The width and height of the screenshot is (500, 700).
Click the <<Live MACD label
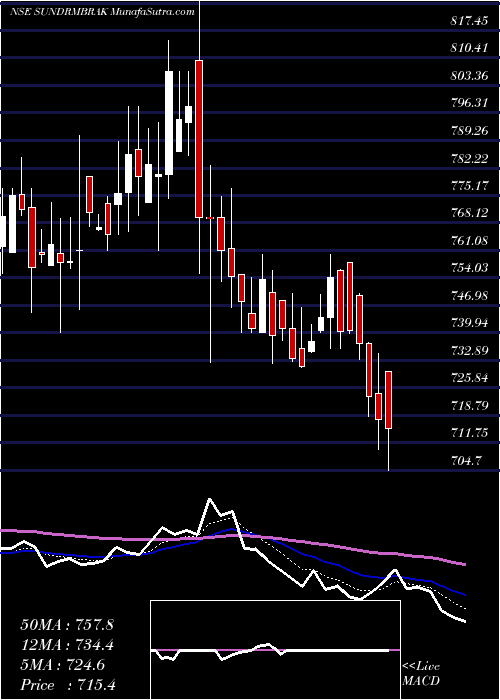(x=421, y=674)
